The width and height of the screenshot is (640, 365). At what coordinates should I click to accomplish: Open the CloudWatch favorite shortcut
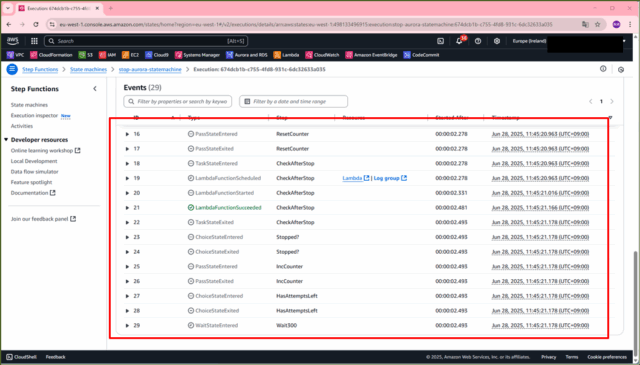point(322,55)
